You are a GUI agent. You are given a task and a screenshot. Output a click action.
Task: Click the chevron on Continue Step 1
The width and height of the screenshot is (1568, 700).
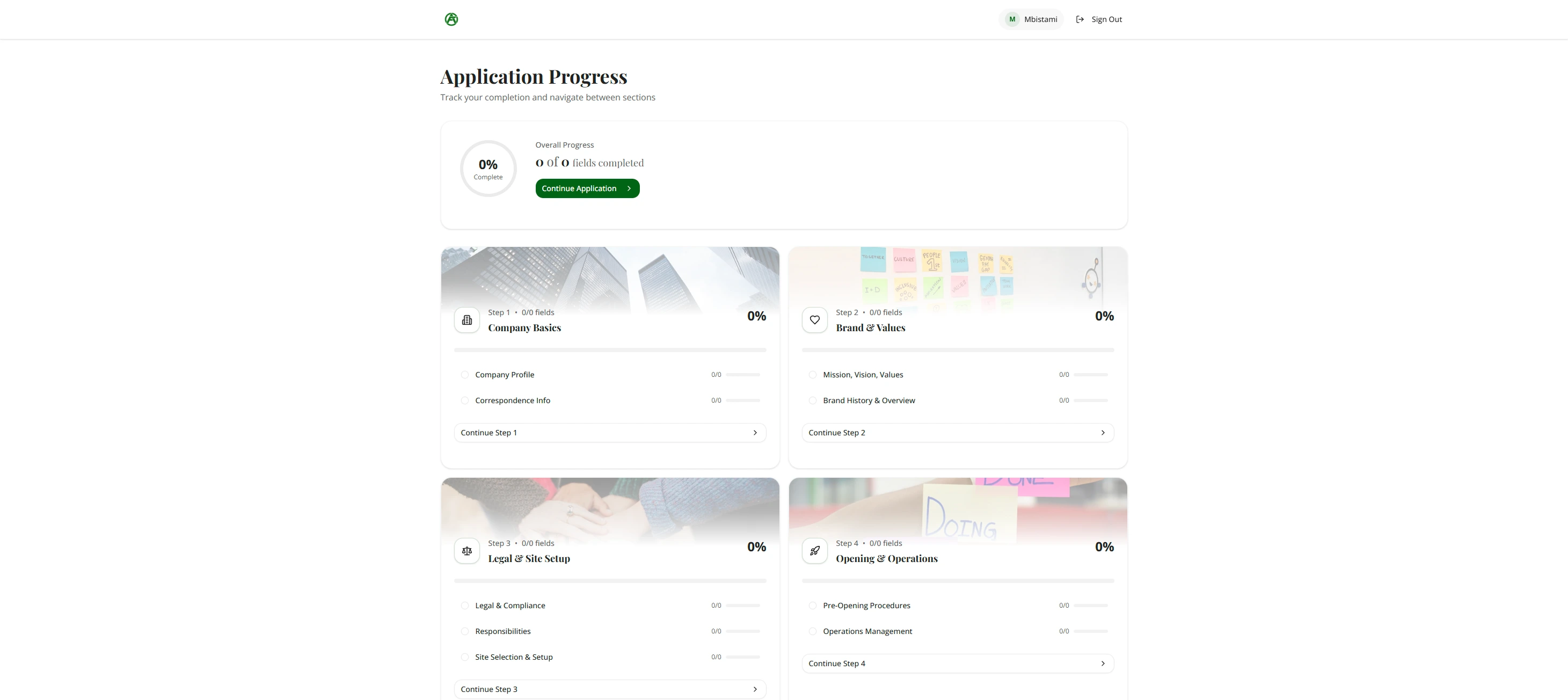pyautogui.click(x=755, y=433)
